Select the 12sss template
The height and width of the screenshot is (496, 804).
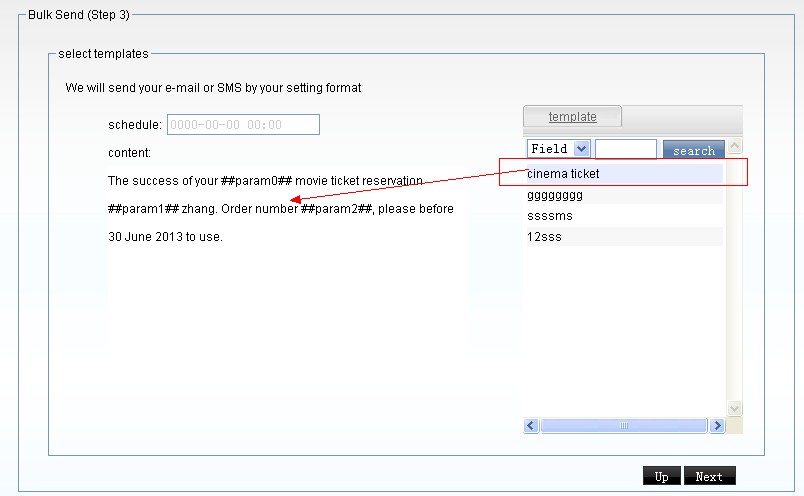[x=544, y=237]
